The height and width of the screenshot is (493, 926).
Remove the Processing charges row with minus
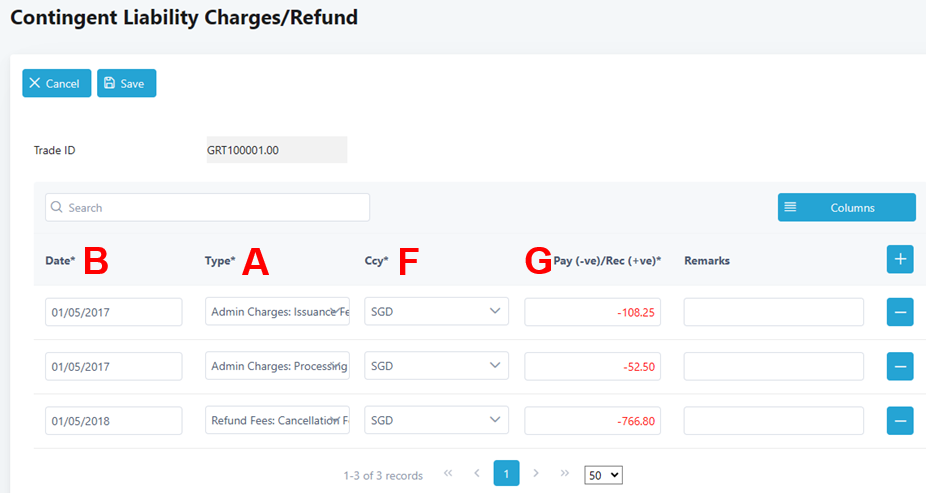pos(900,367)
